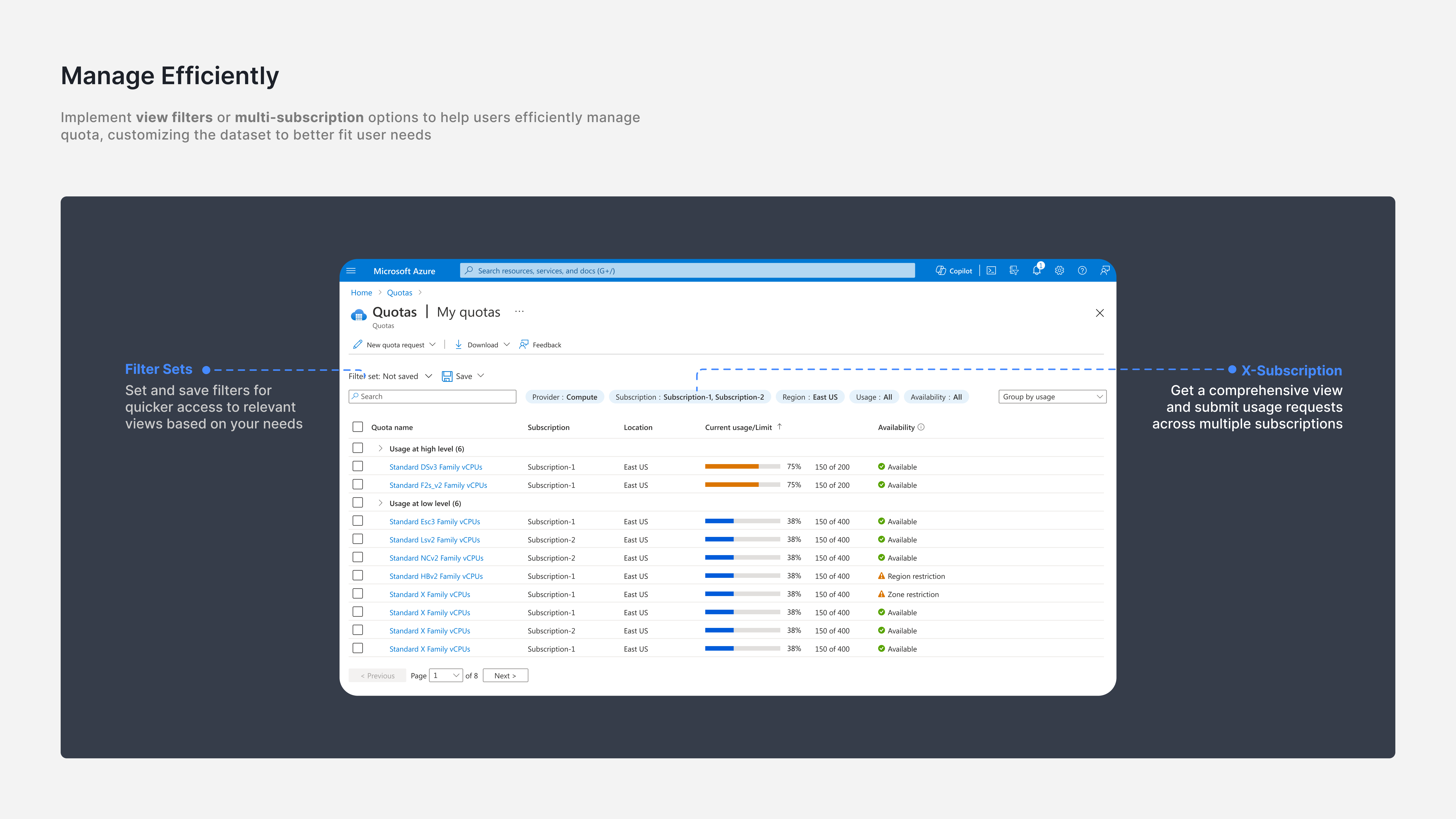Open the help question mark icon
Viewport: 1456px width, 819px height.
tap(1082, 271)
